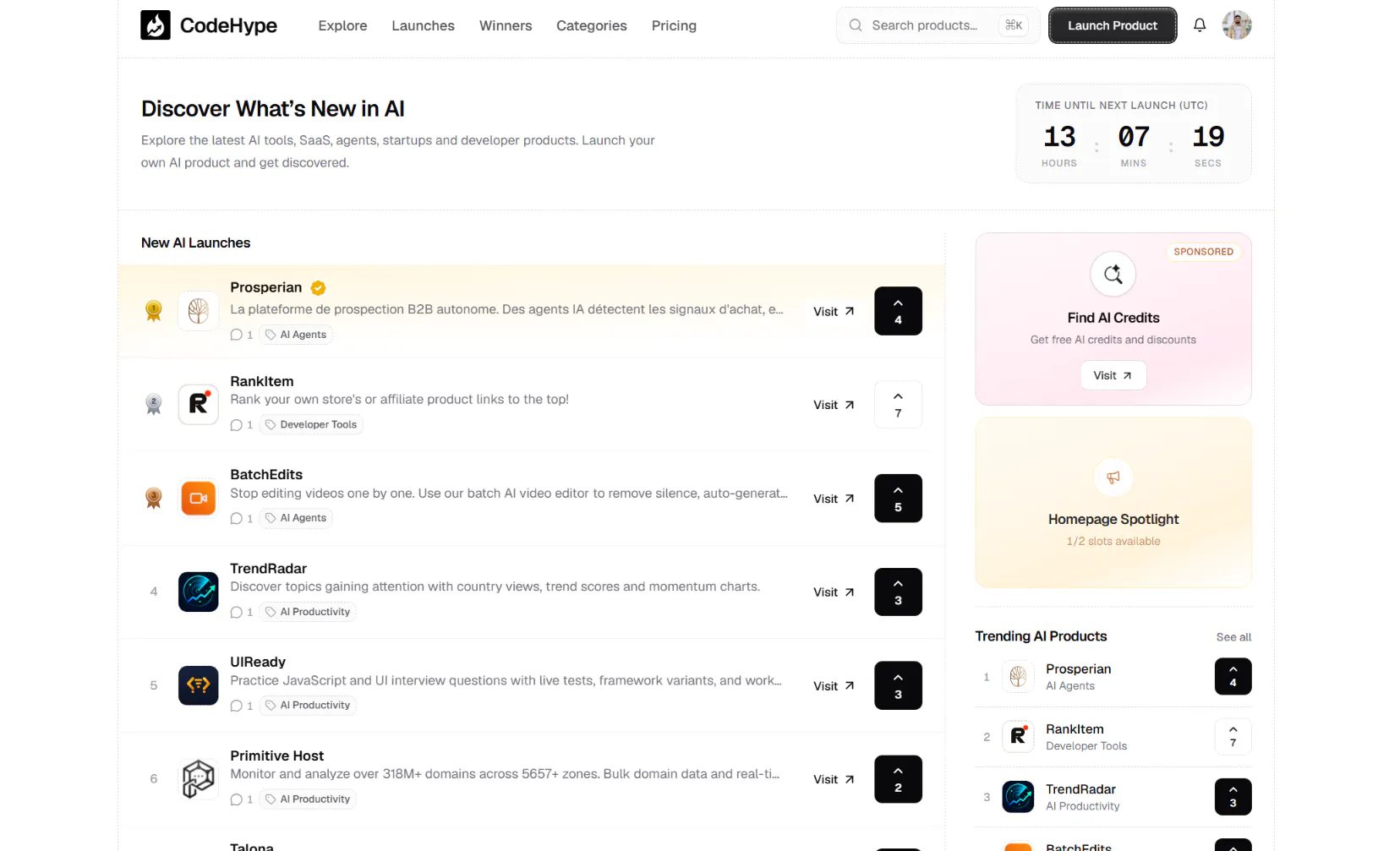Visit the RankItem website
Viewport: 1400px width, 851px height.
click(834, 405)
